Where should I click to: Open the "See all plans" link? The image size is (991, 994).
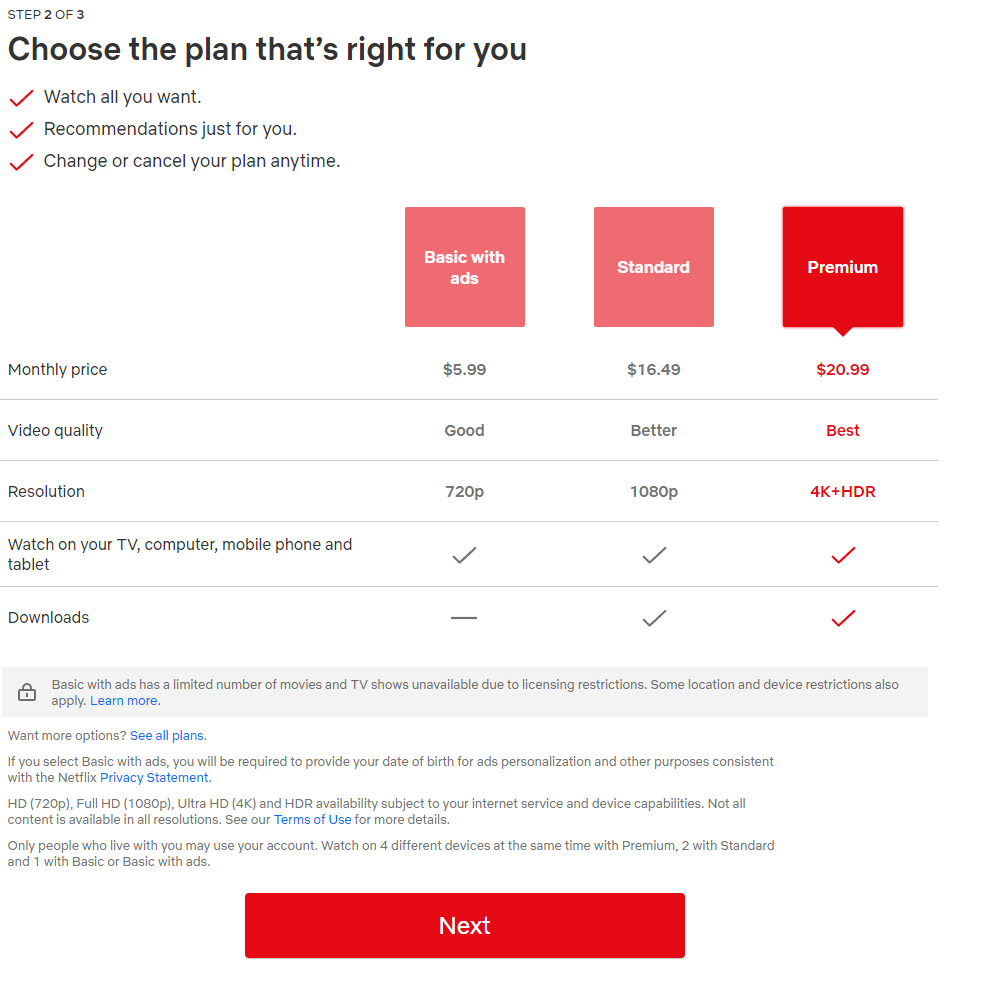pos(167,735)
